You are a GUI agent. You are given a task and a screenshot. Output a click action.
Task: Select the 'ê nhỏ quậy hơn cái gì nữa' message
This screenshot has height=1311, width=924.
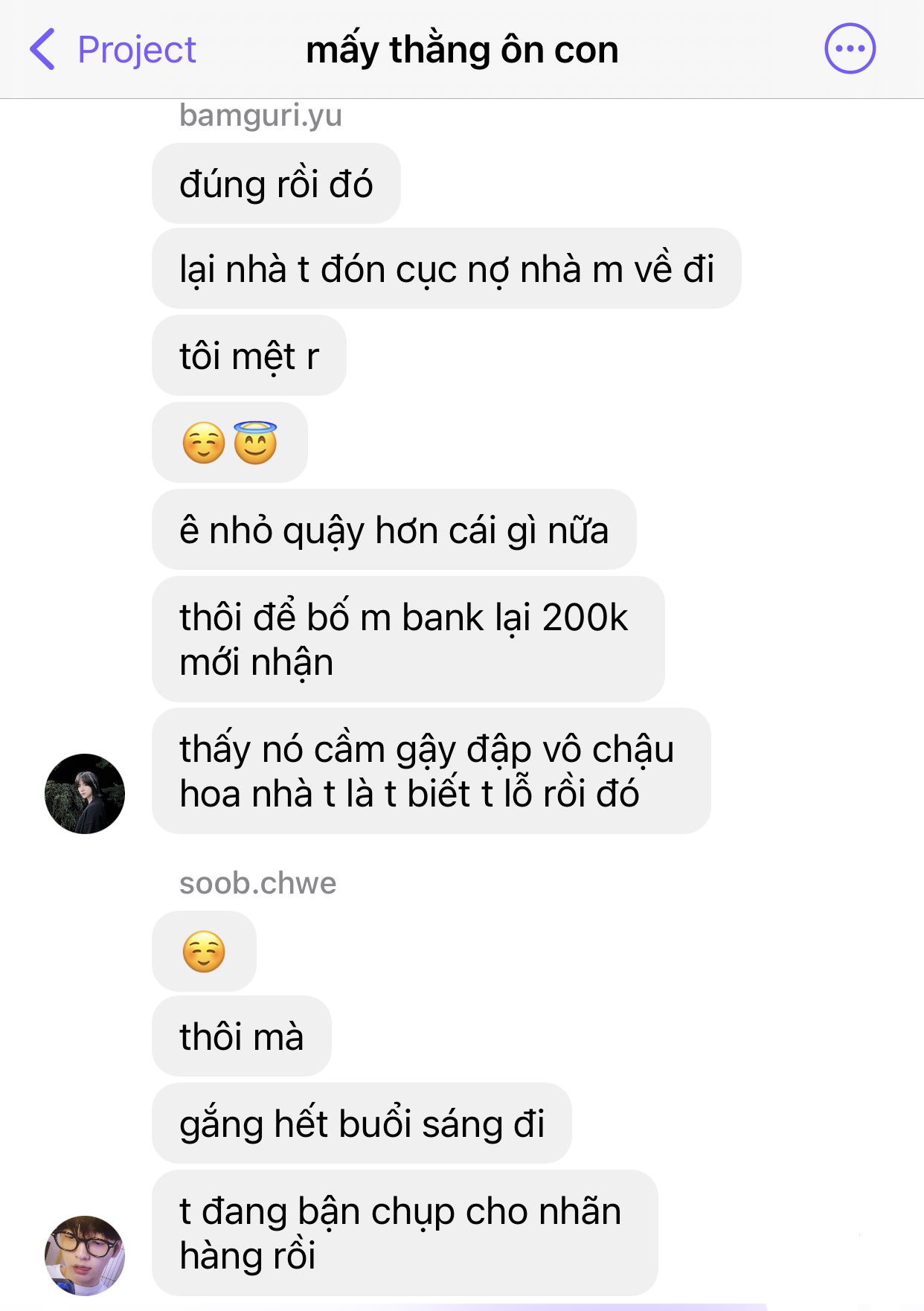(x=394, y=530)
